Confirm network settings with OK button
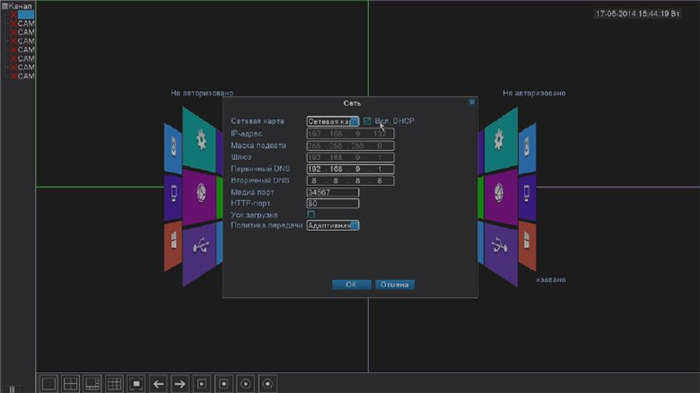The image size is (700, 393). [351, 284]
